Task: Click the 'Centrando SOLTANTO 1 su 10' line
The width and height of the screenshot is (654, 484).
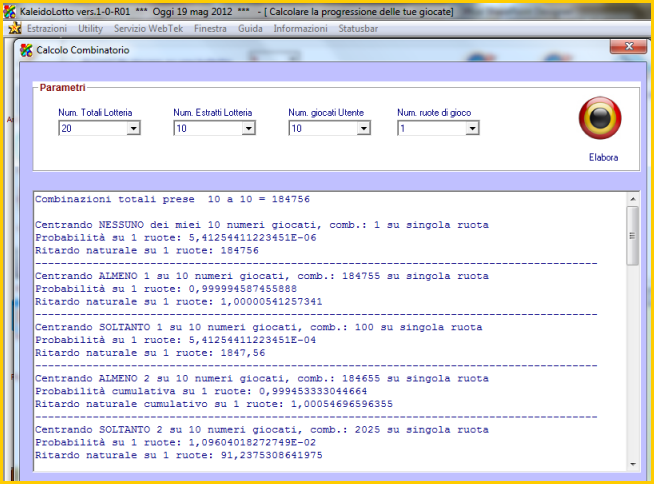Action: (259, 327)
